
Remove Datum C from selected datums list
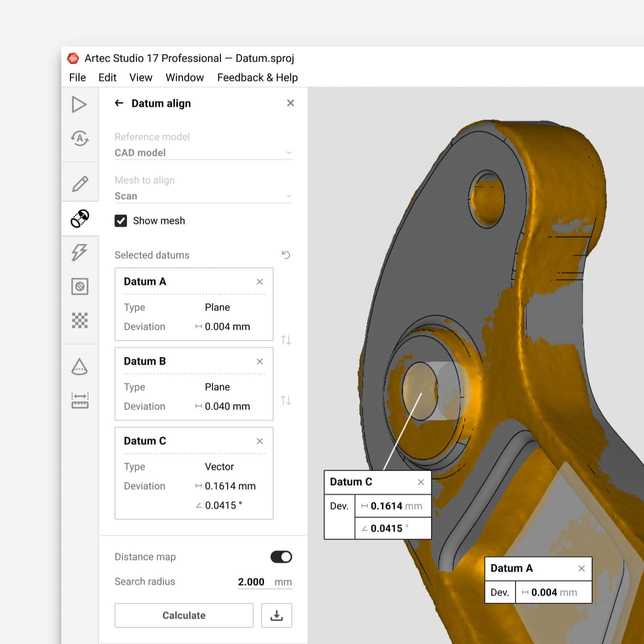click(260, 441)
